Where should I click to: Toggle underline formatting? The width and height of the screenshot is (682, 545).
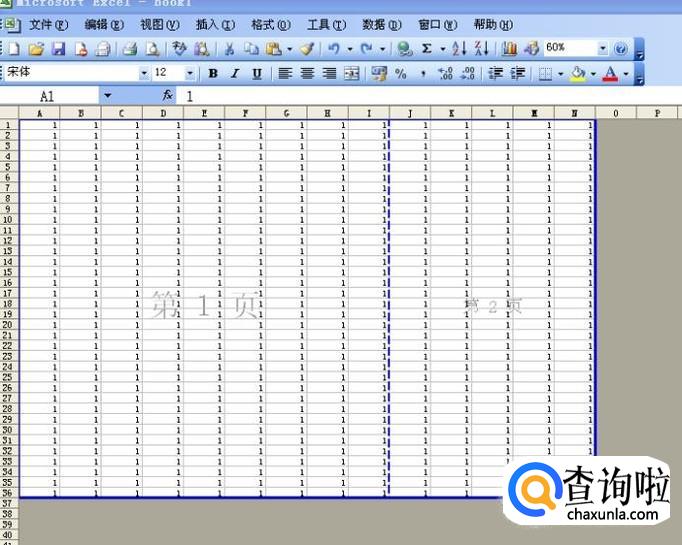257,73
